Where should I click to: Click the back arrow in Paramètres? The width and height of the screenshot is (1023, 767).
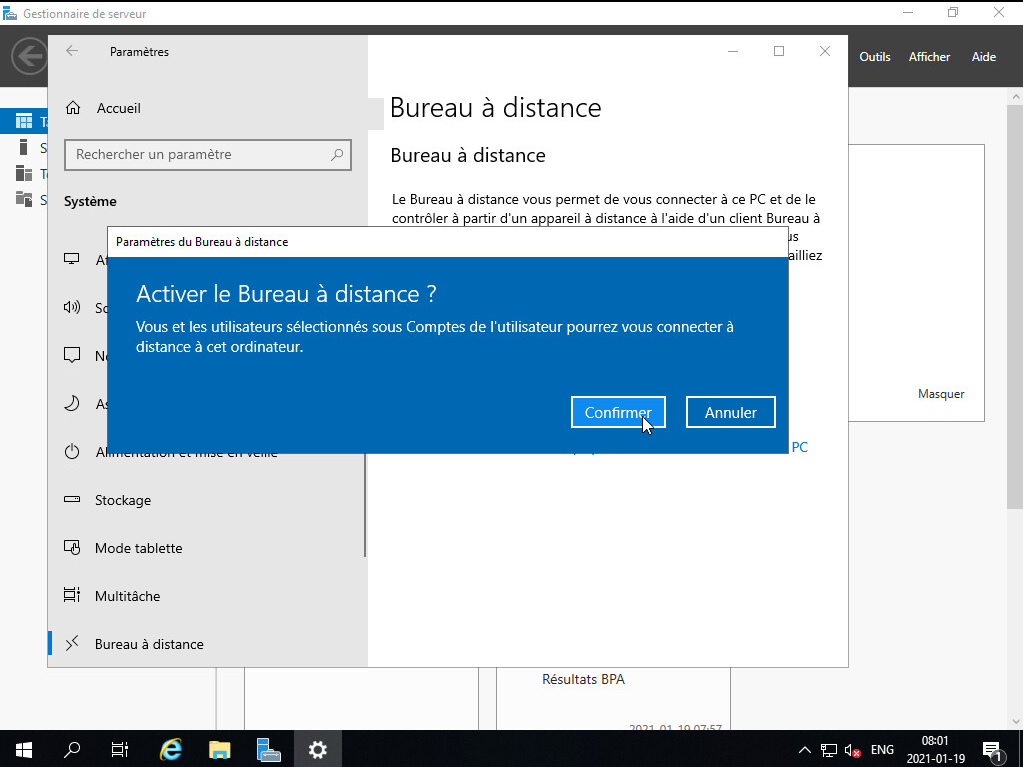pos(72,51)
